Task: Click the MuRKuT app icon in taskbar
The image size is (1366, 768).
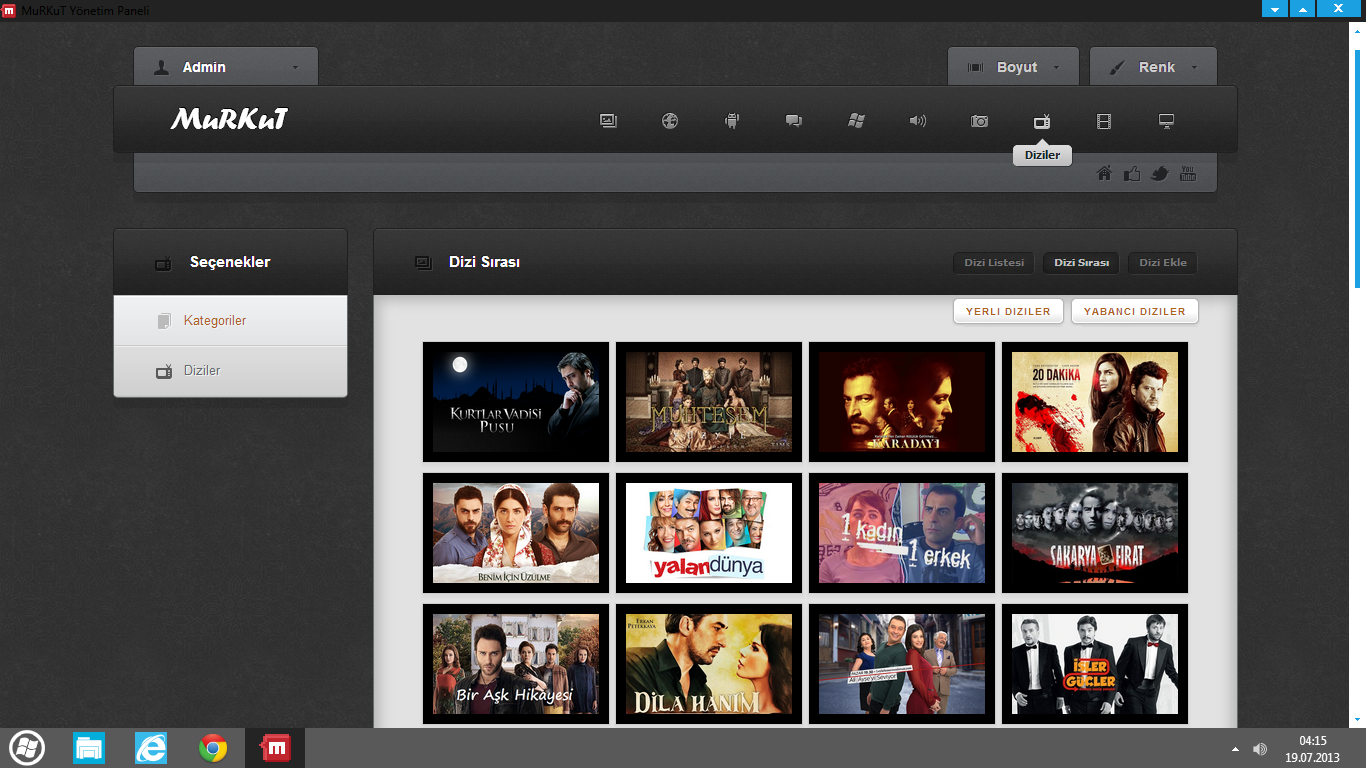Action: coord(275,748)
